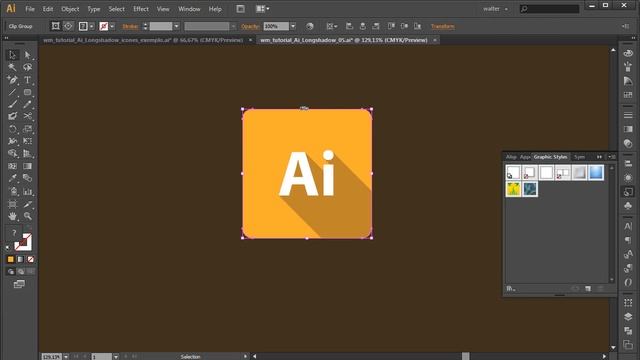
Task: Toggle Draw Normal mode
Action: (x=11, y=271)
